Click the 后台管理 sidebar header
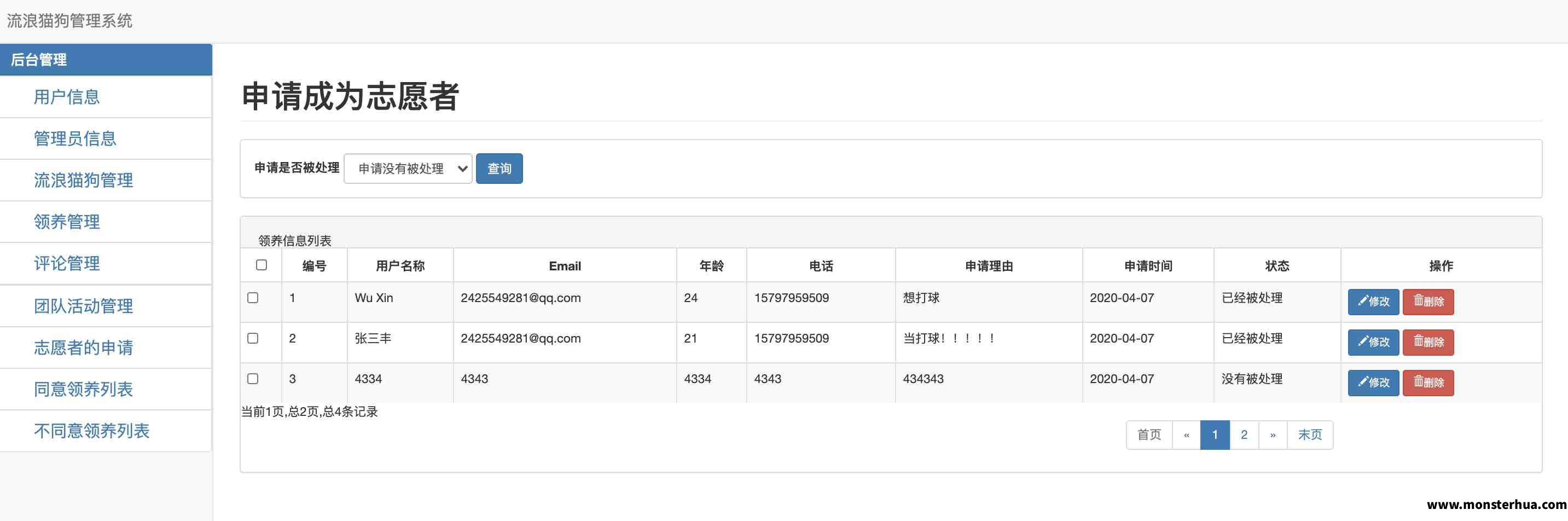The width and height of the screenshot is (1568, 521). pos(106,60)
